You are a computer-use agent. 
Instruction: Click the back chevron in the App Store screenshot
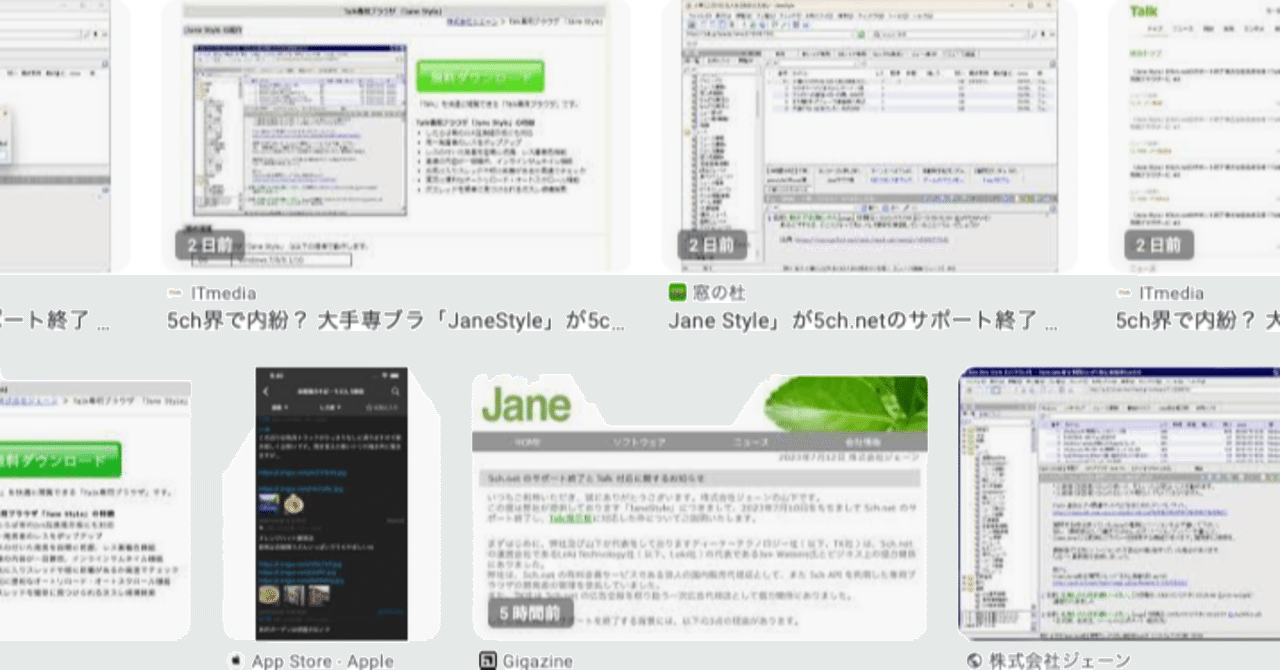coord(266,391)
